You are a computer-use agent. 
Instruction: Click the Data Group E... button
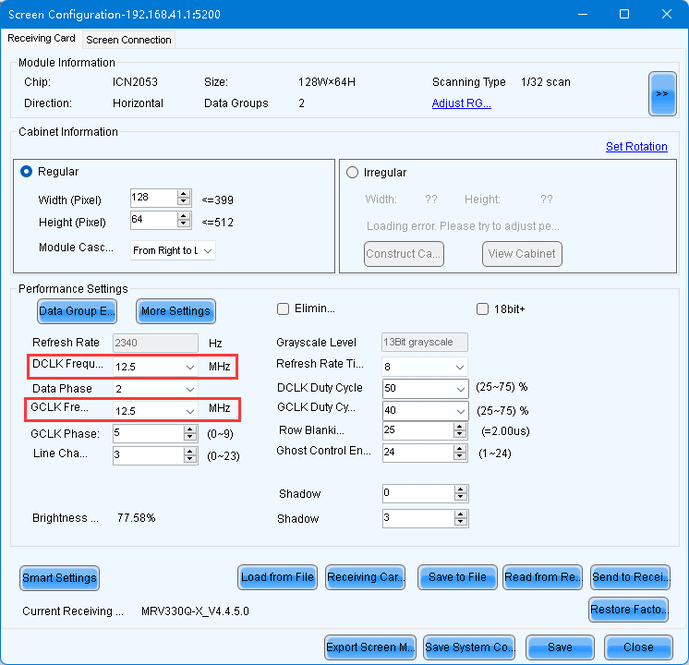click(x=77, y=311)
